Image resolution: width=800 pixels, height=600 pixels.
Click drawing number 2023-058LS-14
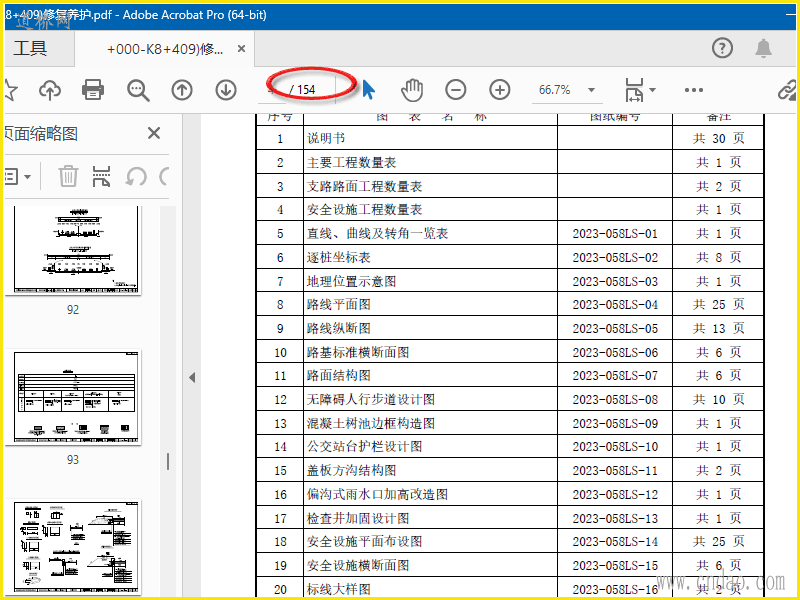click(615, 541)
